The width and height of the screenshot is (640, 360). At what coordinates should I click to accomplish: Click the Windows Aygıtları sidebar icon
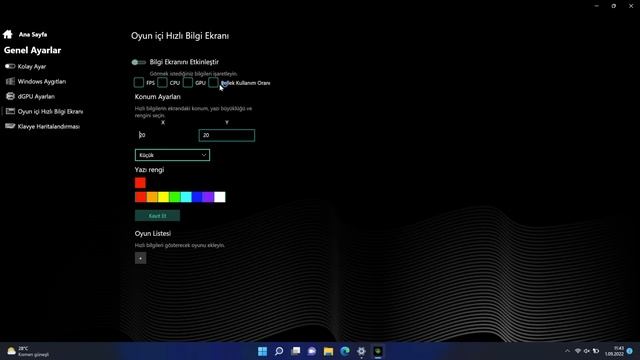(x=10, y=81)
